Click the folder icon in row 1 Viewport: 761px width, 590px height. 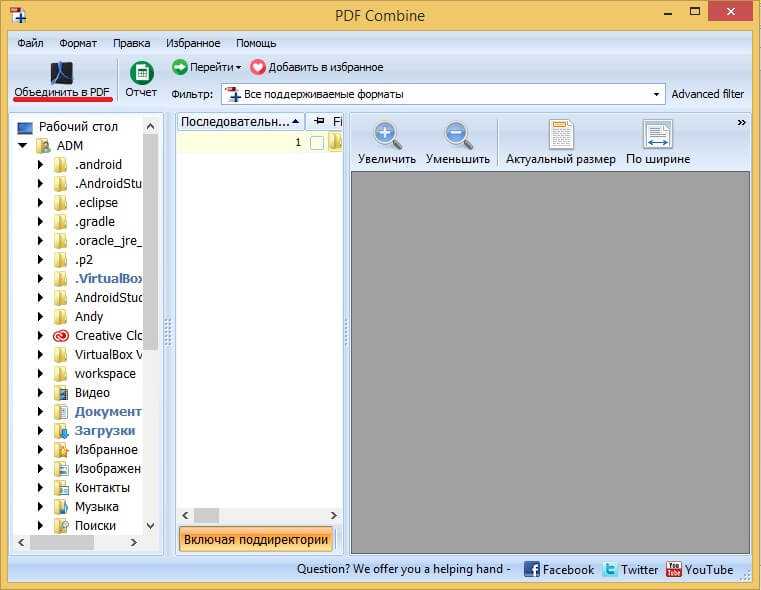[335, 143]
